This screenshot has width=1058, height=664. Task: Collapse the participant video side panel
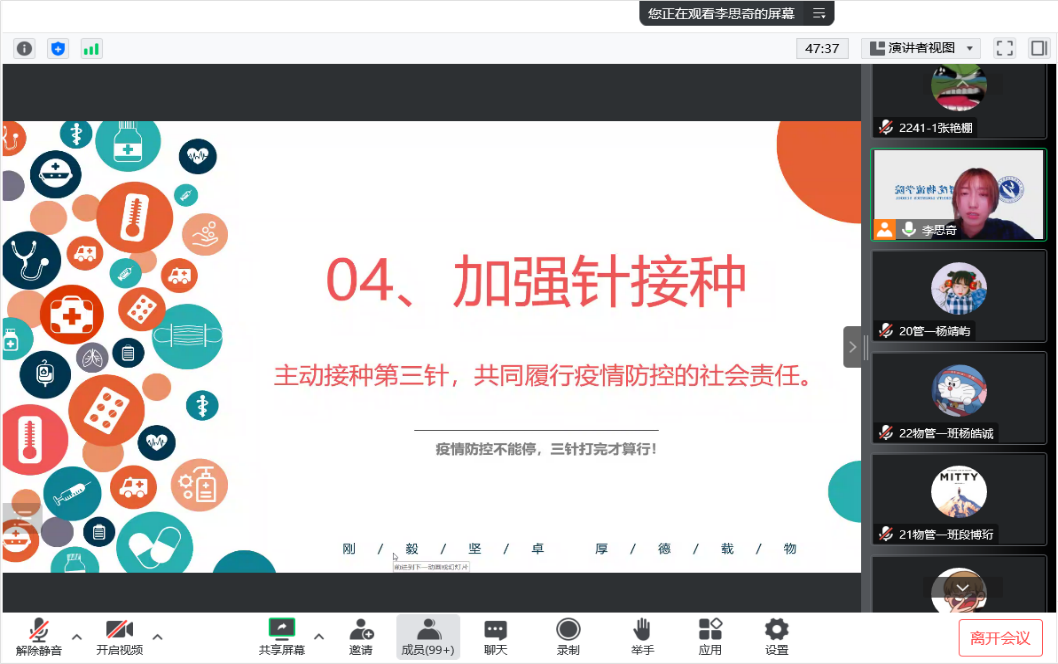coord(852,347)
